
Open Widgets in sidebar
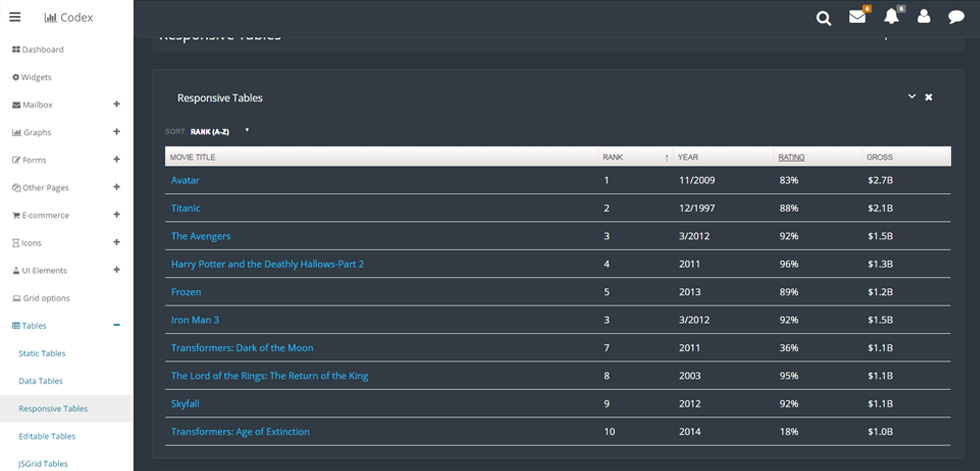click(32, 77)
